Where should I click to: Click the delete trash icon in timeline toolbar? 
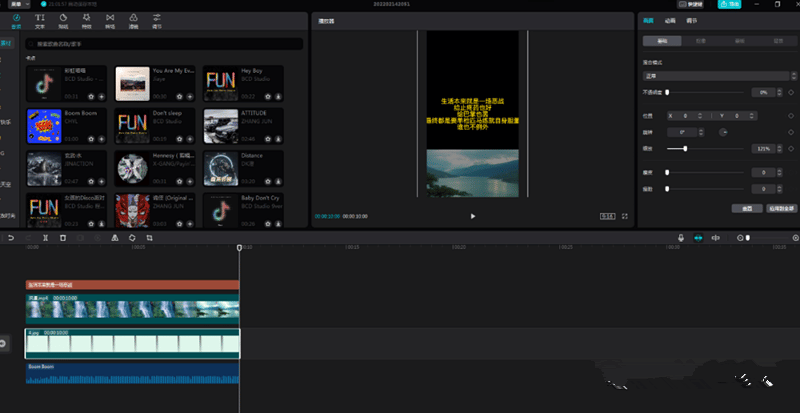[x=62, y=238]
